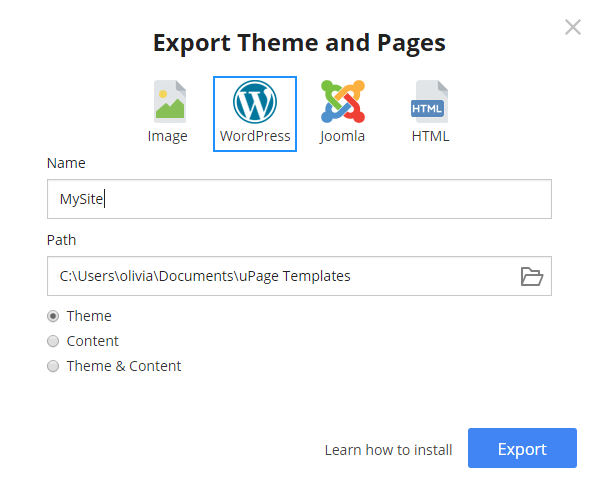This screenshot has height=483, width=598.
Task: Select the Content radio button
Action: [x=53, y=341]
